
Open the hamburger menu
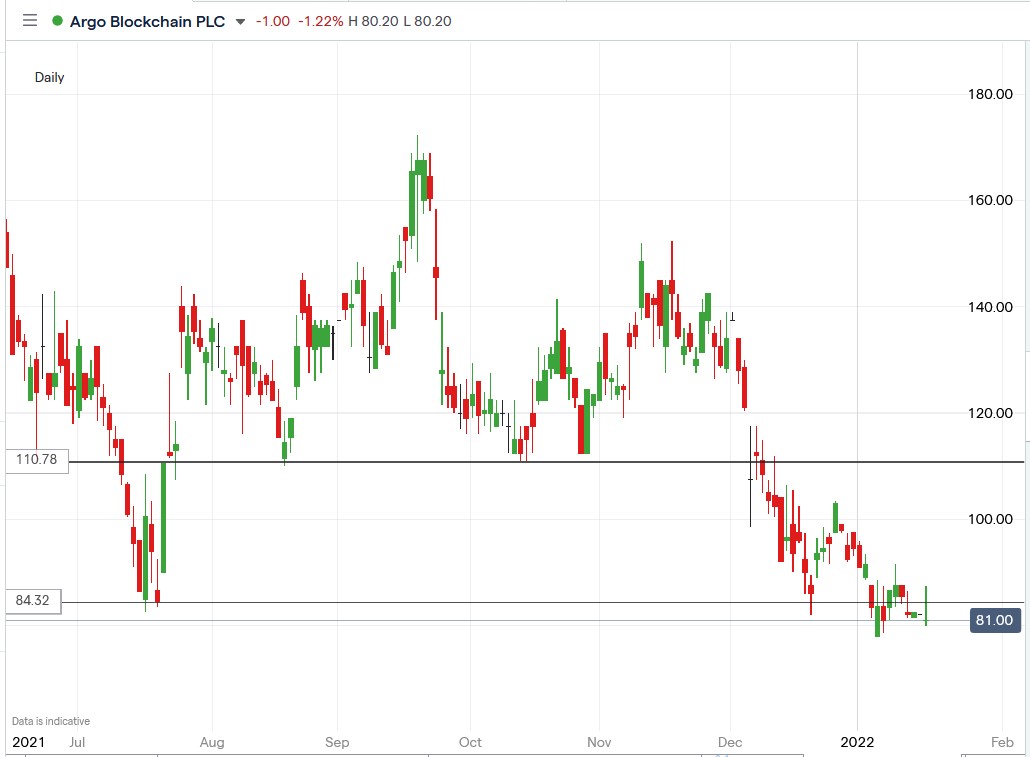30,20
